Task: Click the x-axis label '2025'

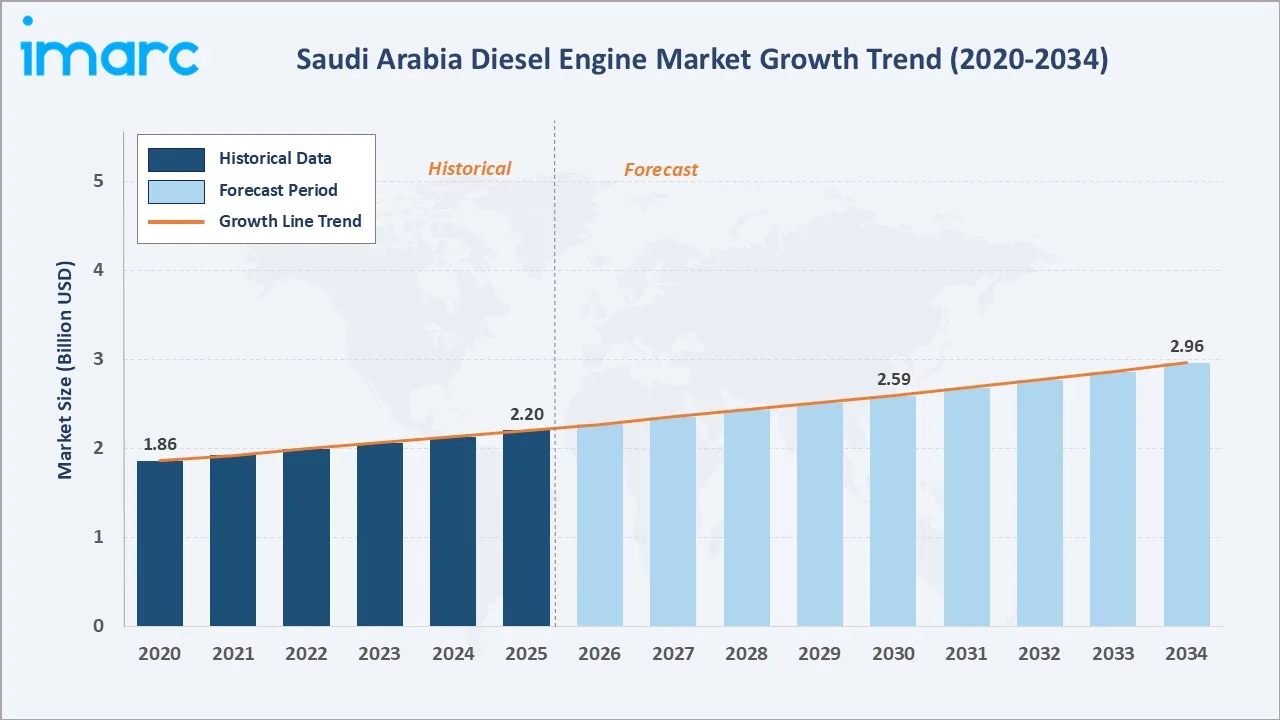Action: click(526, 654)
